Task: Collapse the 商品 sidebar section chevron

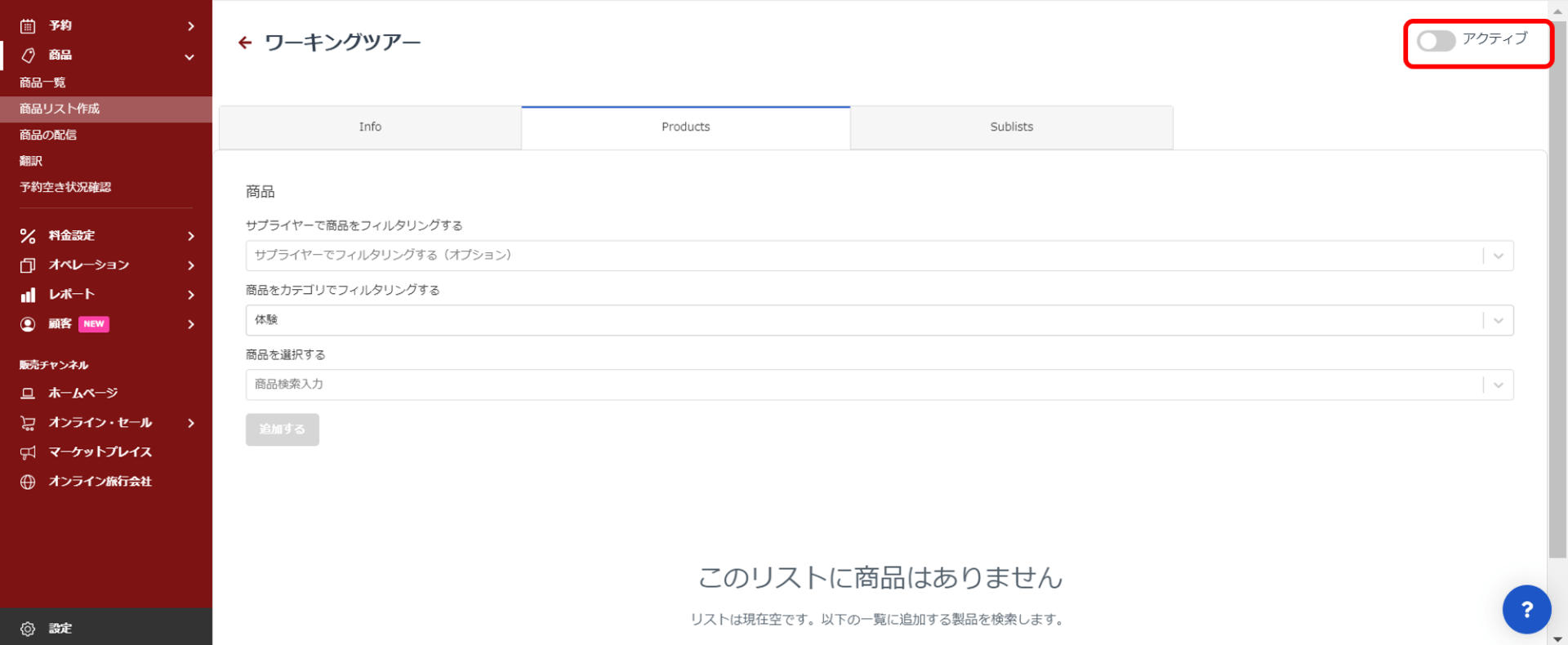Action: (x=189, y=56)
